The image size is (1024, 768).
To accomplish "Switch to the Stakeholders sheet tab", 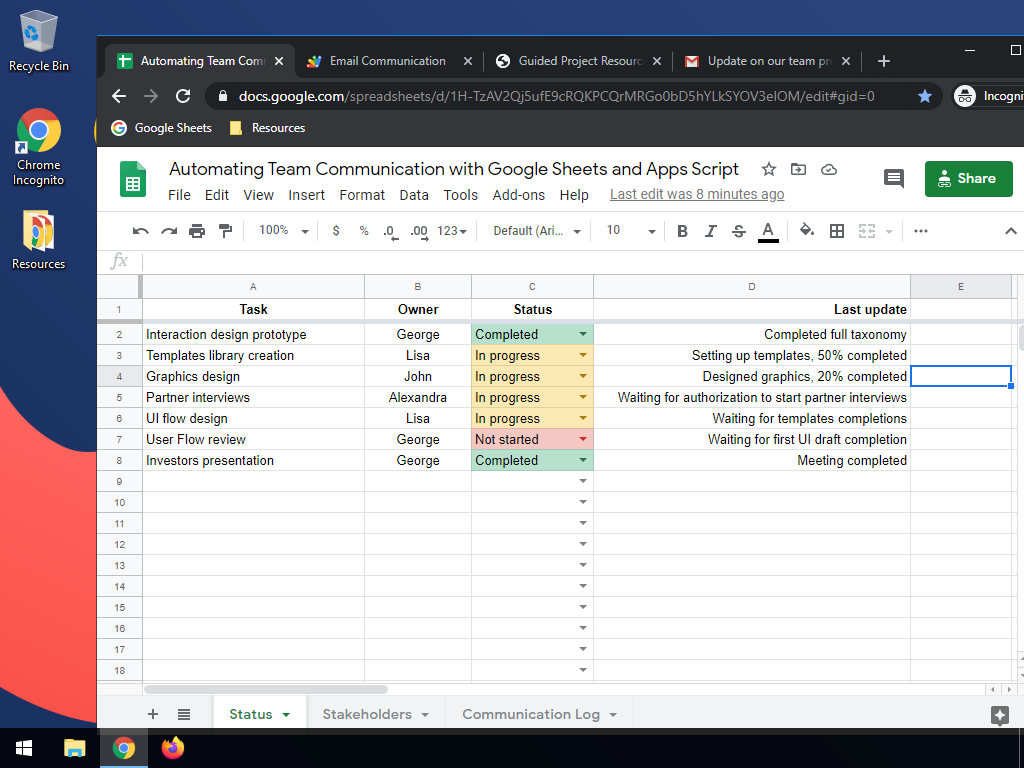I will pyautogui.click(x=366, y=714).
